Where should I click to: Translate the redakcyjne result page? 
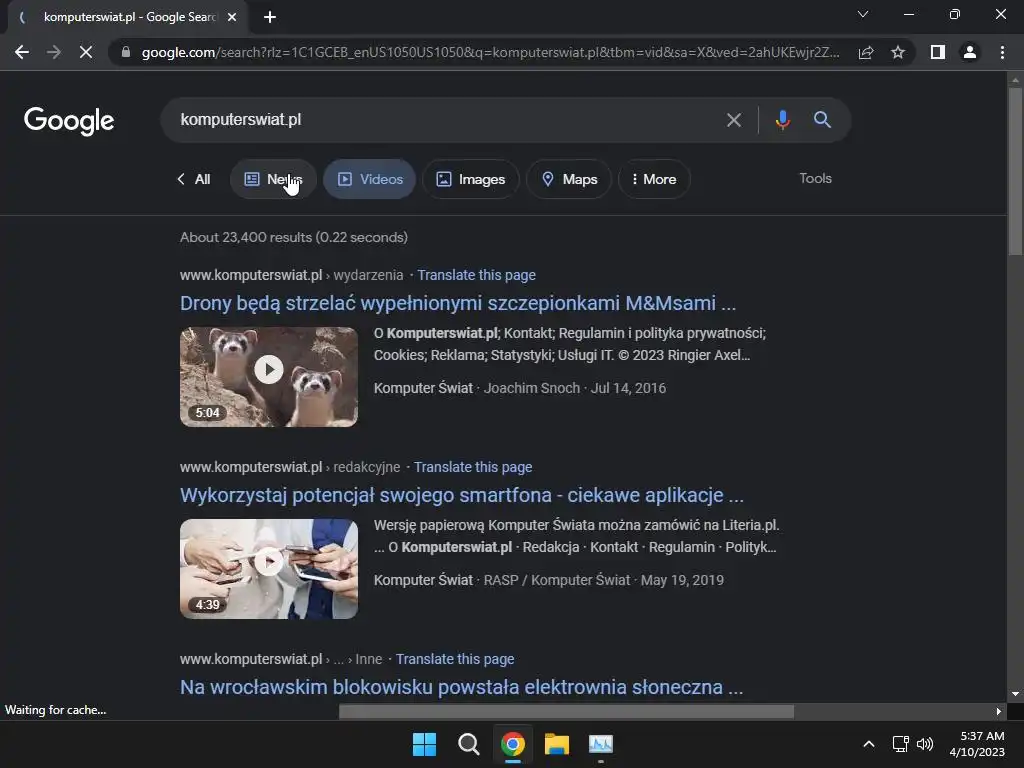click(x=473, y=467)
